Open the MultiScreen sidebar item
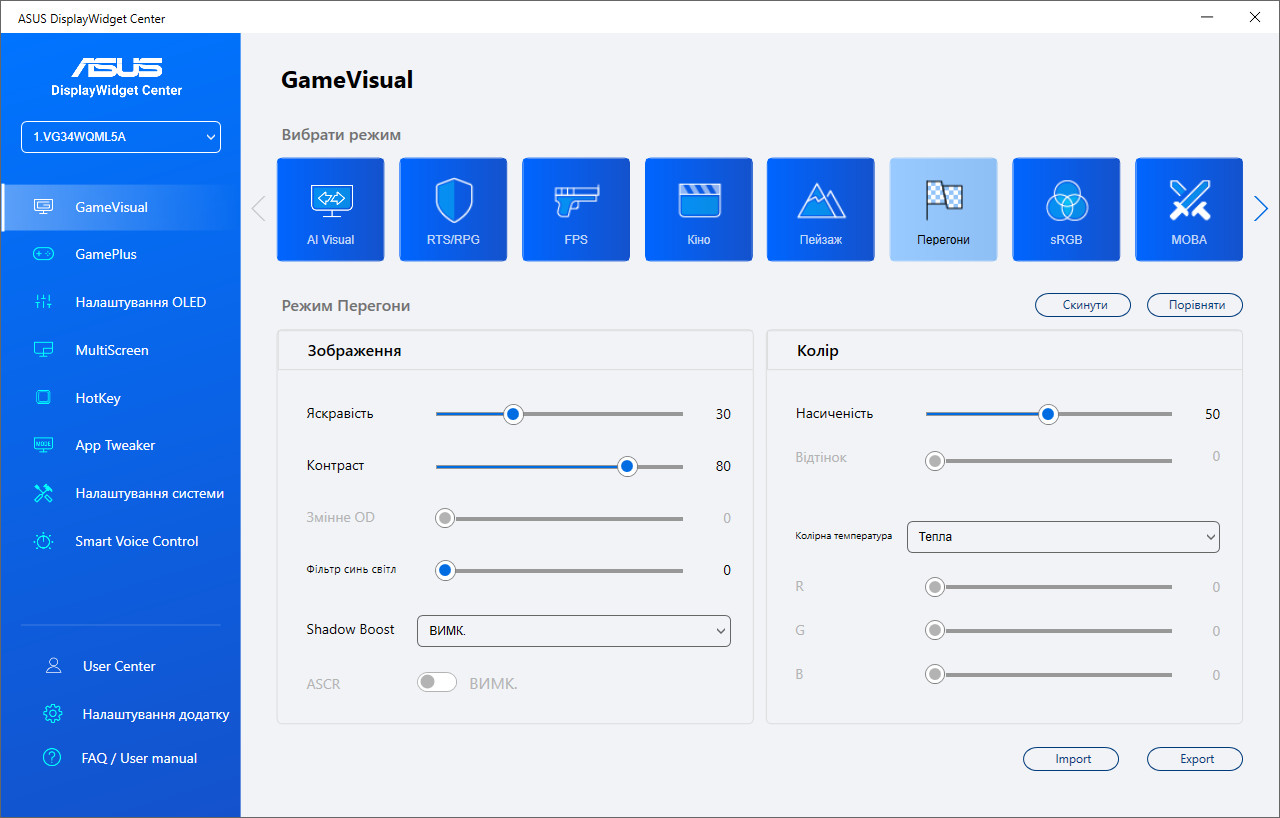 [112, 350]
